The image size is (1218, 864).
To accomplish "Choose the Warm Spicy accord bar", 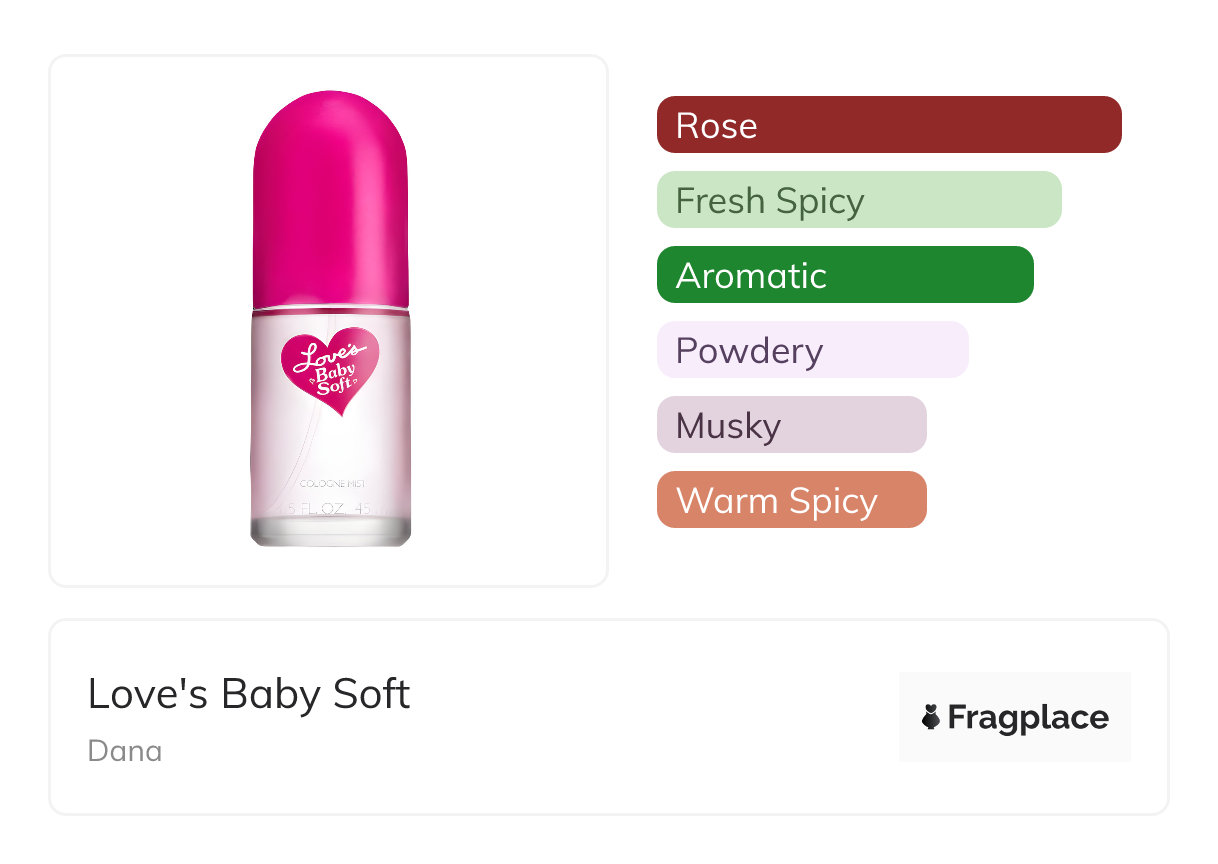I will click(791, 500).
